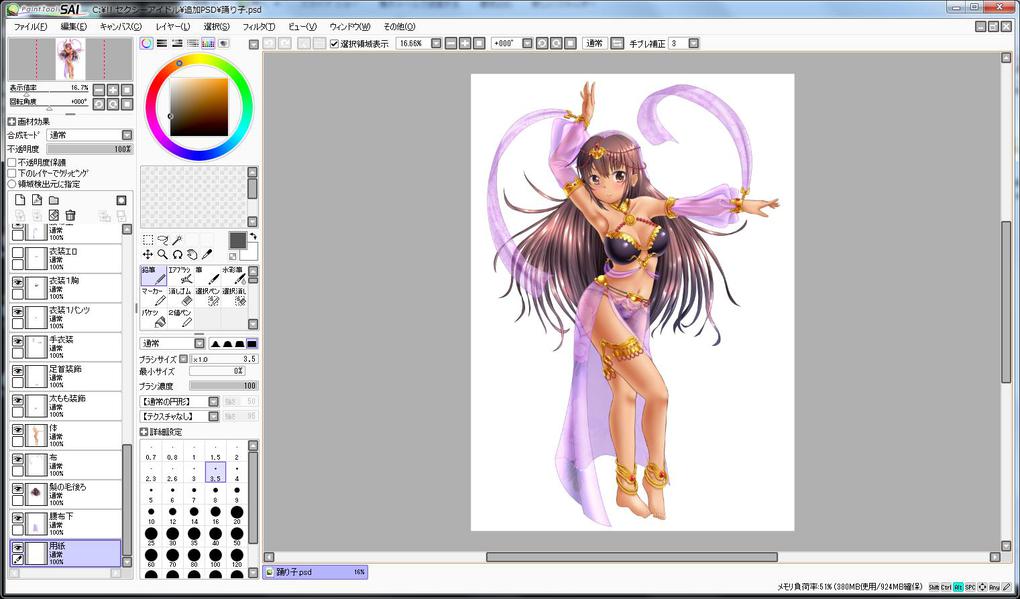The height and width of the screenshot is (599, 1020).
Task: Open the レイヤー menu
Action: [173, 27]
